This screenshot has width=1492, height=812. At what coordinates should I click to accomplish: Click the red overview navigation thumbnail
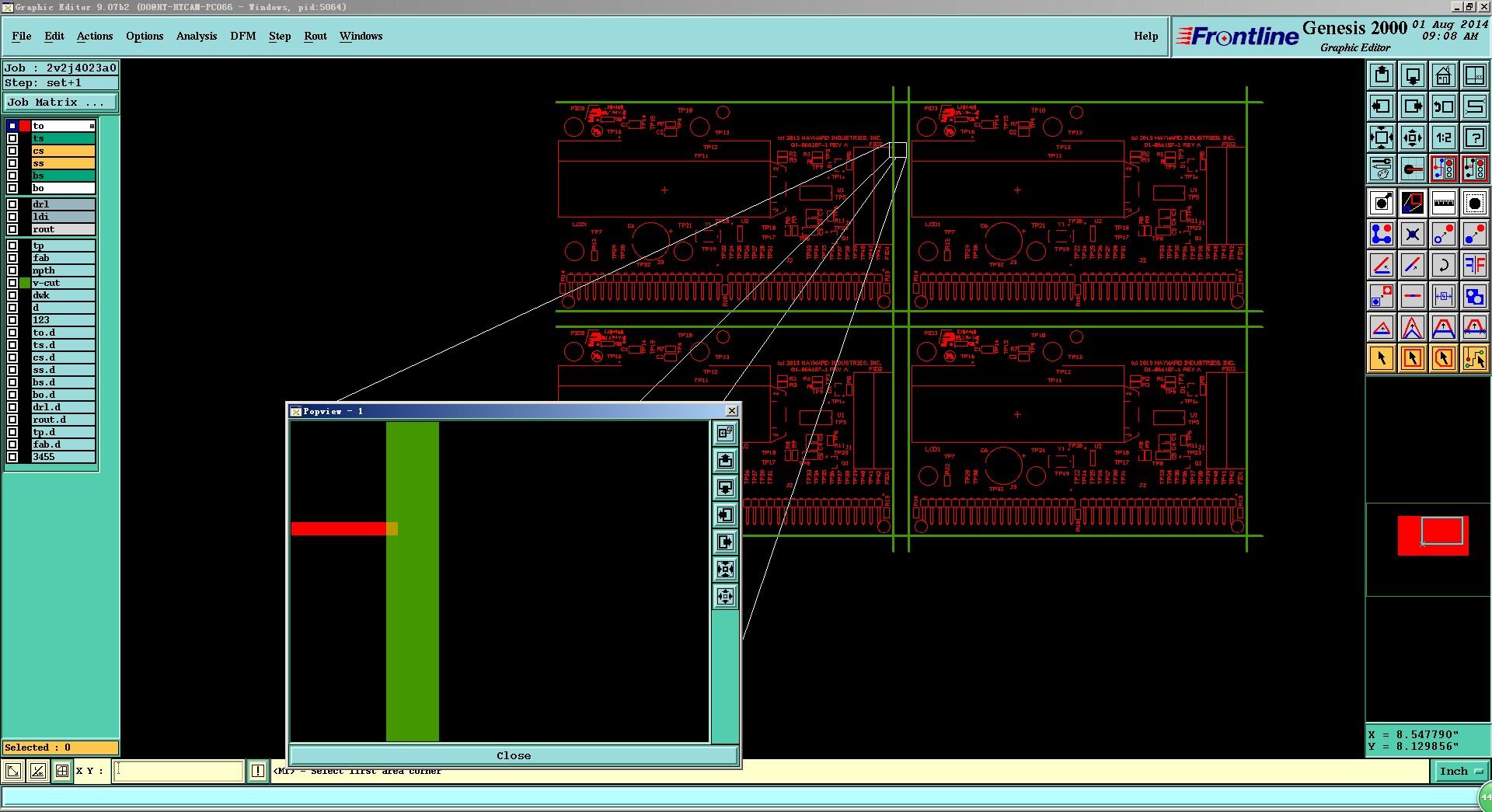point(1433,535)
